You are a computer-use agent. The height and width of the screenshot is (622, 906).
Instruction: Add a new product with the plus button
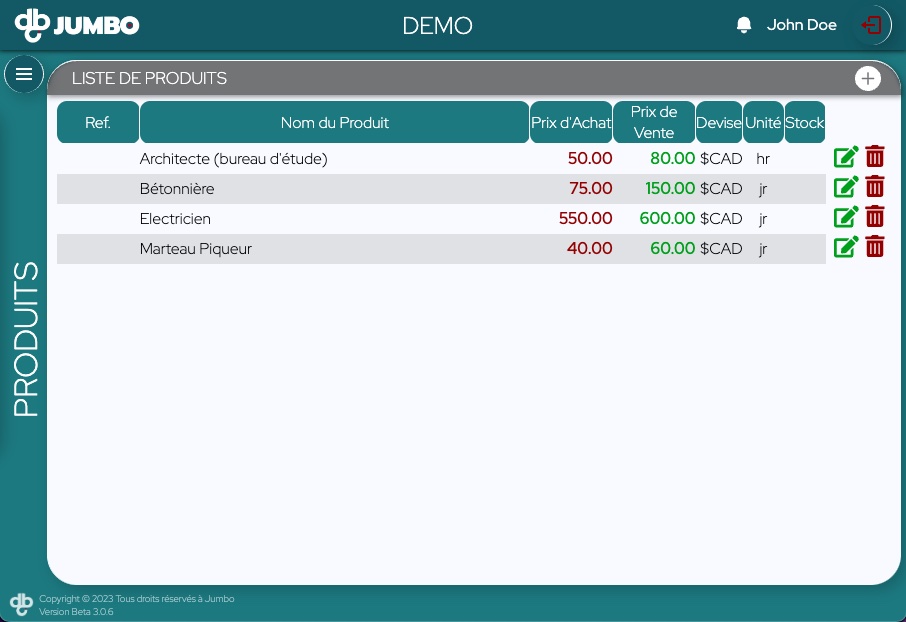pyautogui.click(x=868, y=78)
